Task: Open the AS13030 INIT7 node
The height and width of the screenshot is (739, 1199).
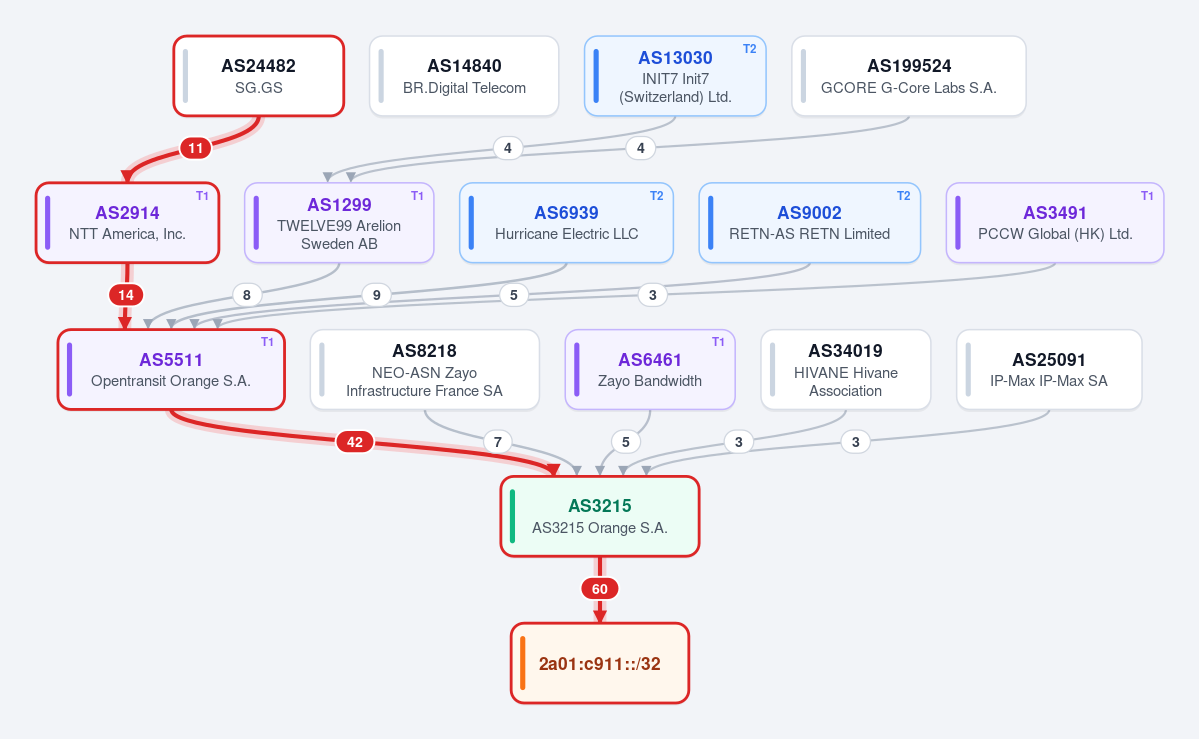Action: click(675, 77)
